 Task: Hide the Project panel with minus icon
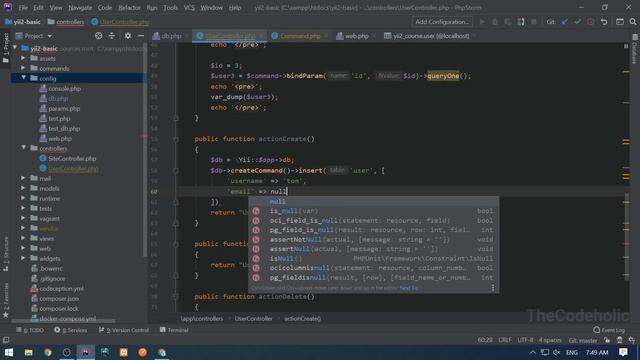pos(141,36)
